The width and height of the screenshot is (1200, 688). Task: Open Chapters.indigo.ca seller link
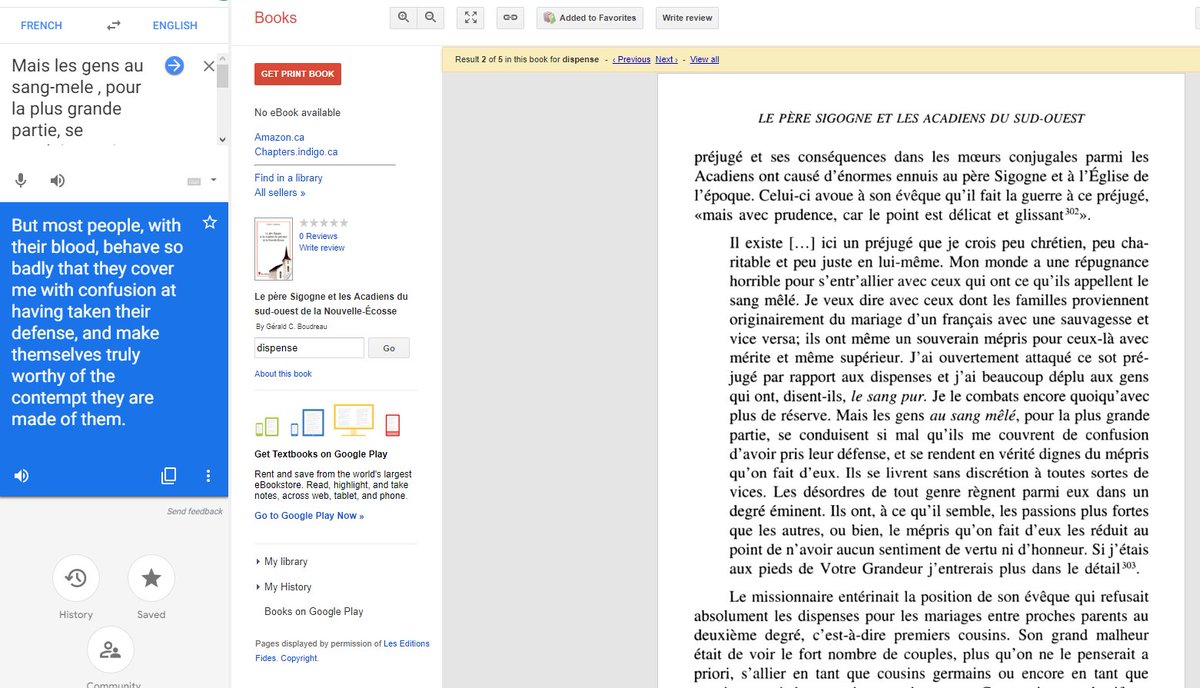pos(296,152)
